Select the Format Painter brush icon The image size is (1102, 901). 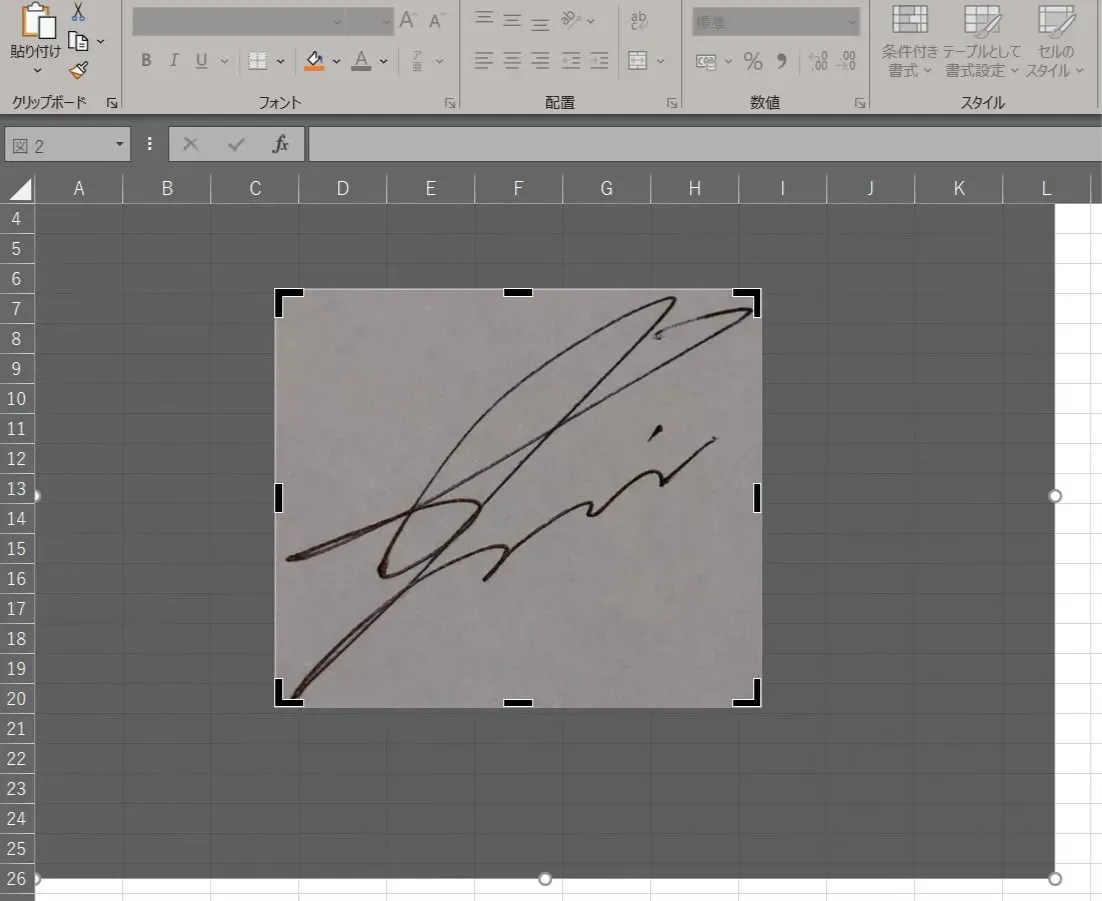[78, 70]
